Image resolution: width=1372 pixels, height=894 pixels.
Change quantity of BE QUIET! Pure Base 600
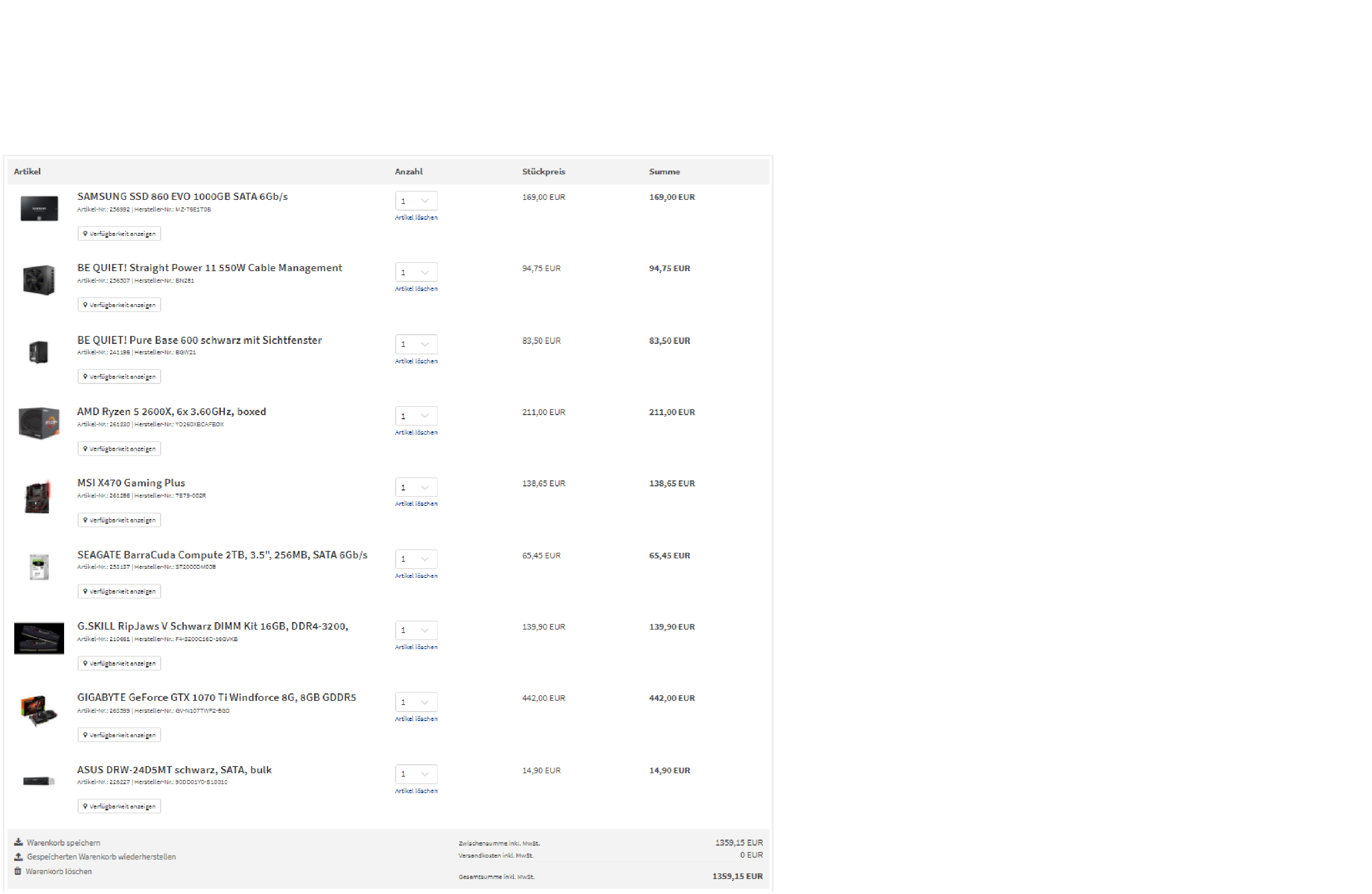tap(416, 344)
